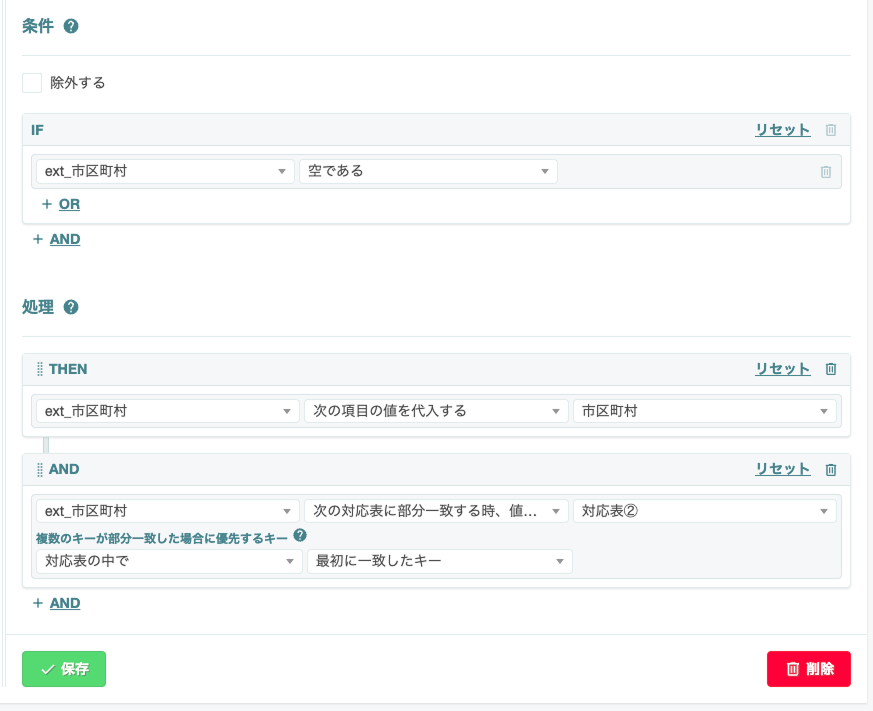Click リセット link in IF header

pos(782,130)
